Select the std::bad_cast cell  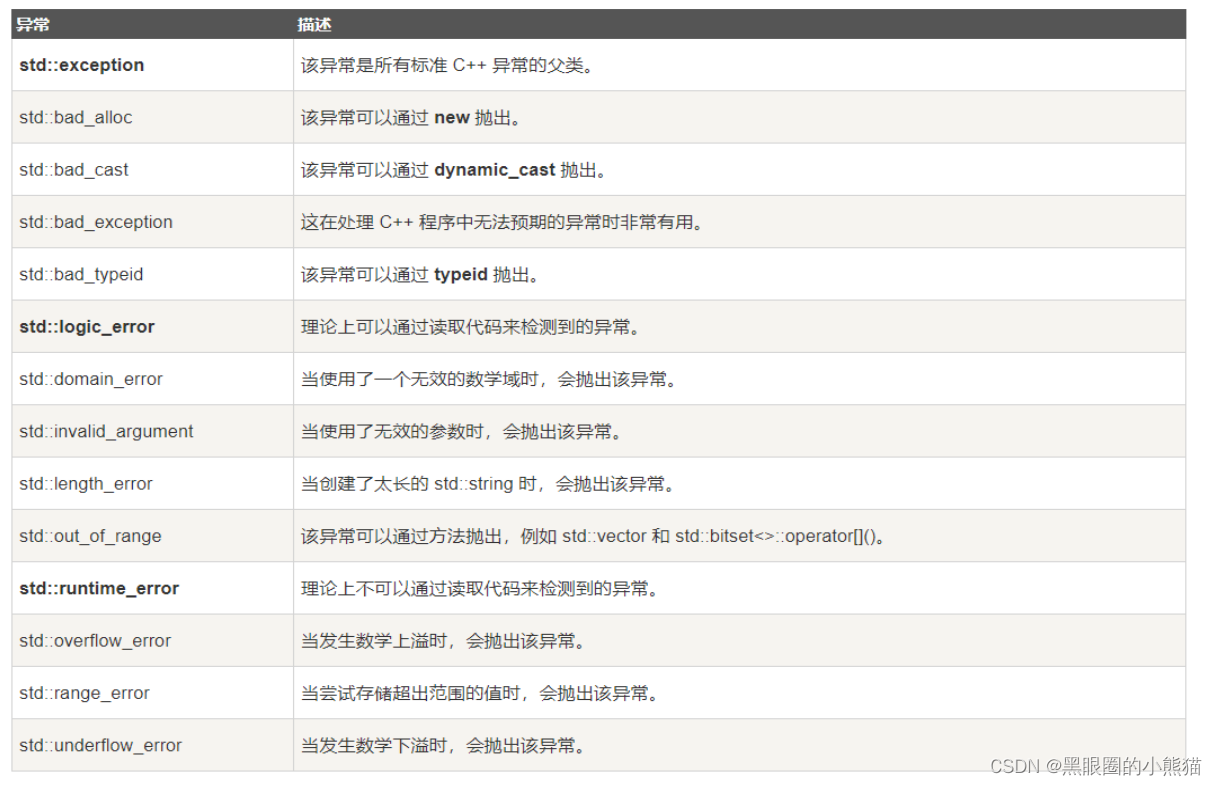[152, 170]
